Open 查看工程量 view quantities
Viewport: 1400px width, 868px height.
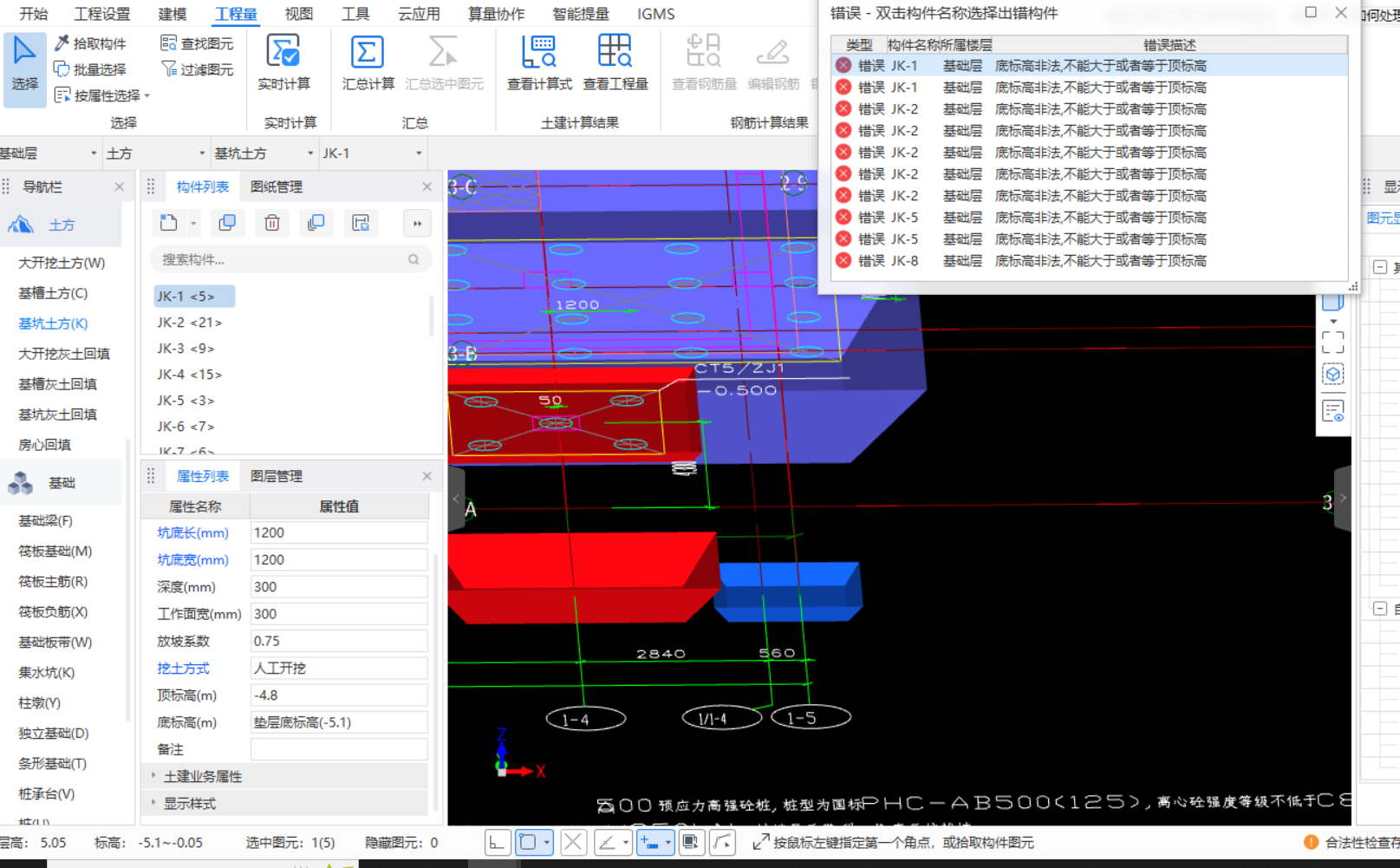click(615, 62)
